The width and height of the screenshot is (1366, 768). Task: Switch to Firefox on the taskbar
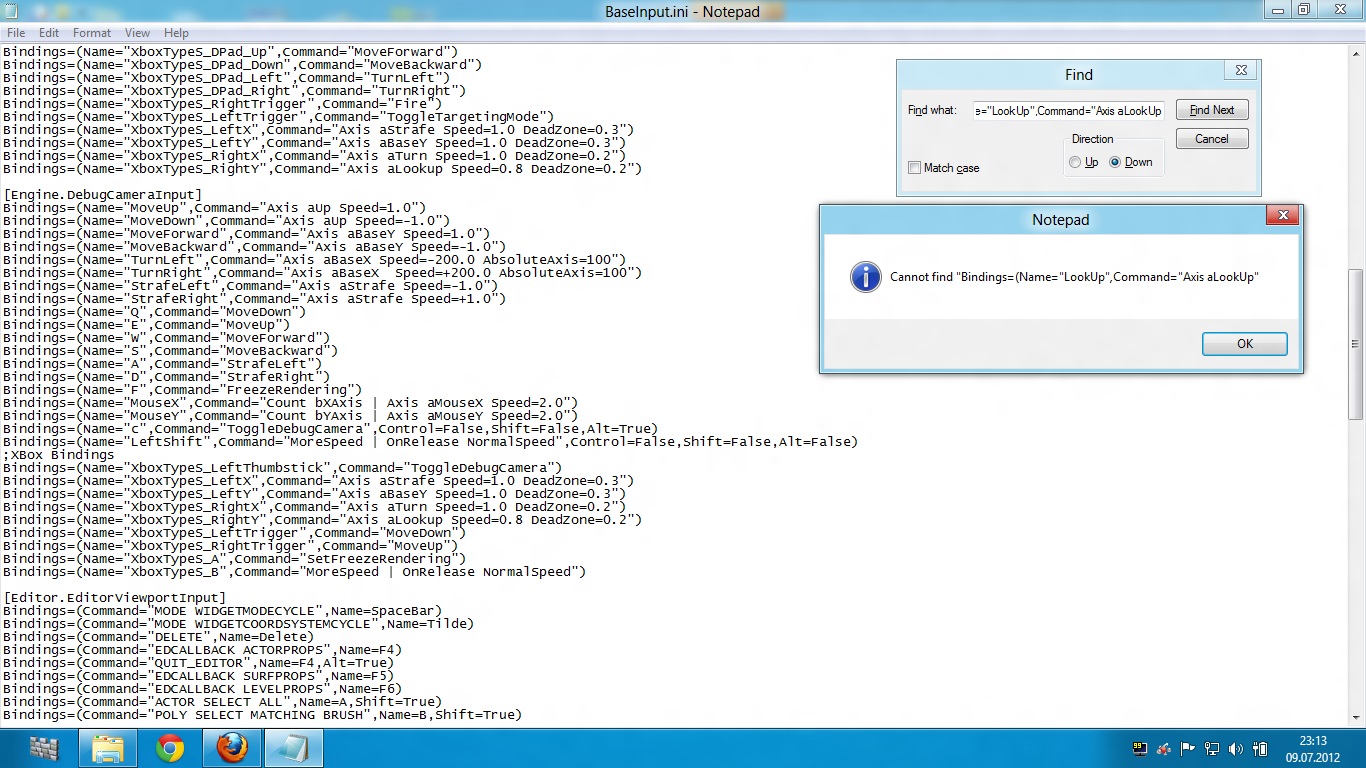232,748
